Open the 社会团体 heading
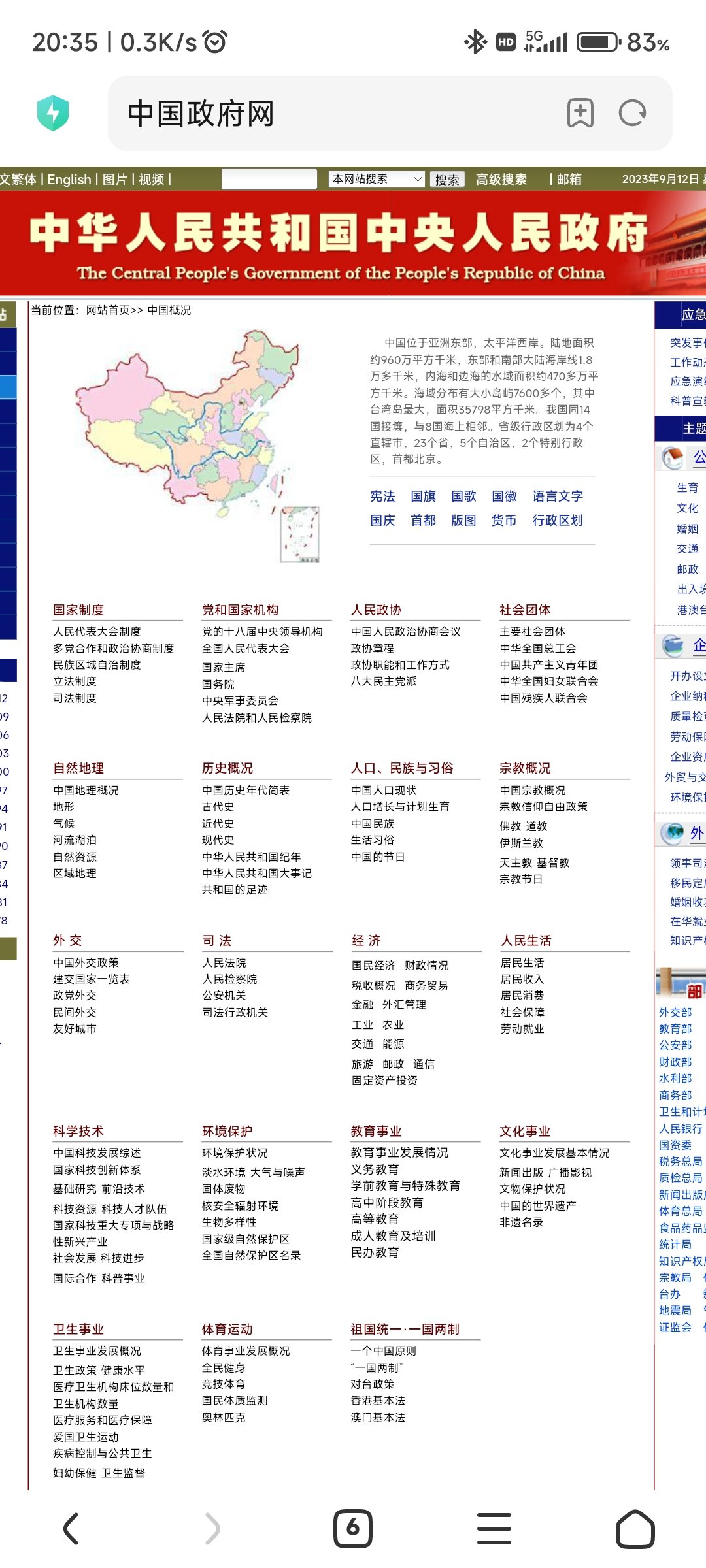Viewport: 706px width, 1568px height. click(x=525, y=610)
